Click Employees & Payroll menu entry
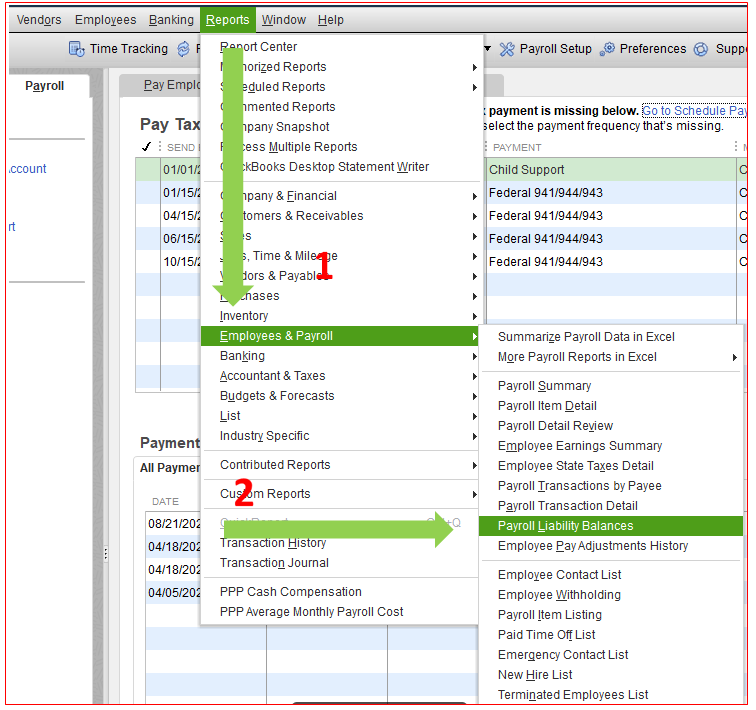 point(339,336)
